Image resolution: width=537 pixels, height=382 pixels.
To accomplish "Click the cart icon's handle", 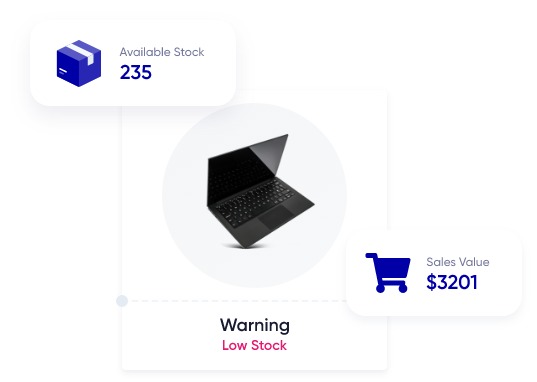I will pyautogui.click(x=372, y=257).
